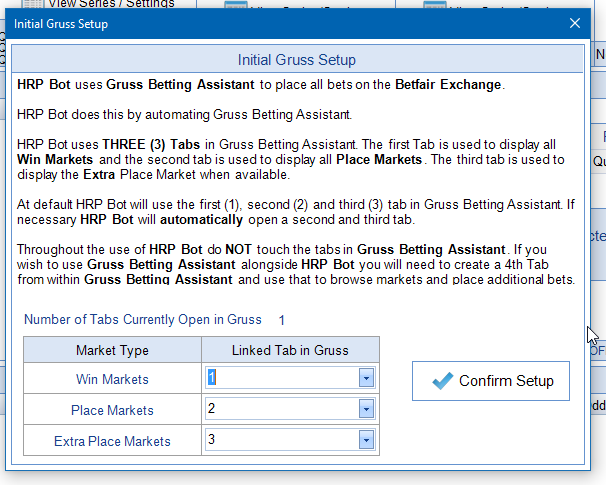Open the Win Markets linked tab dropdown
The image size is (606, 485).
(366, 378)
